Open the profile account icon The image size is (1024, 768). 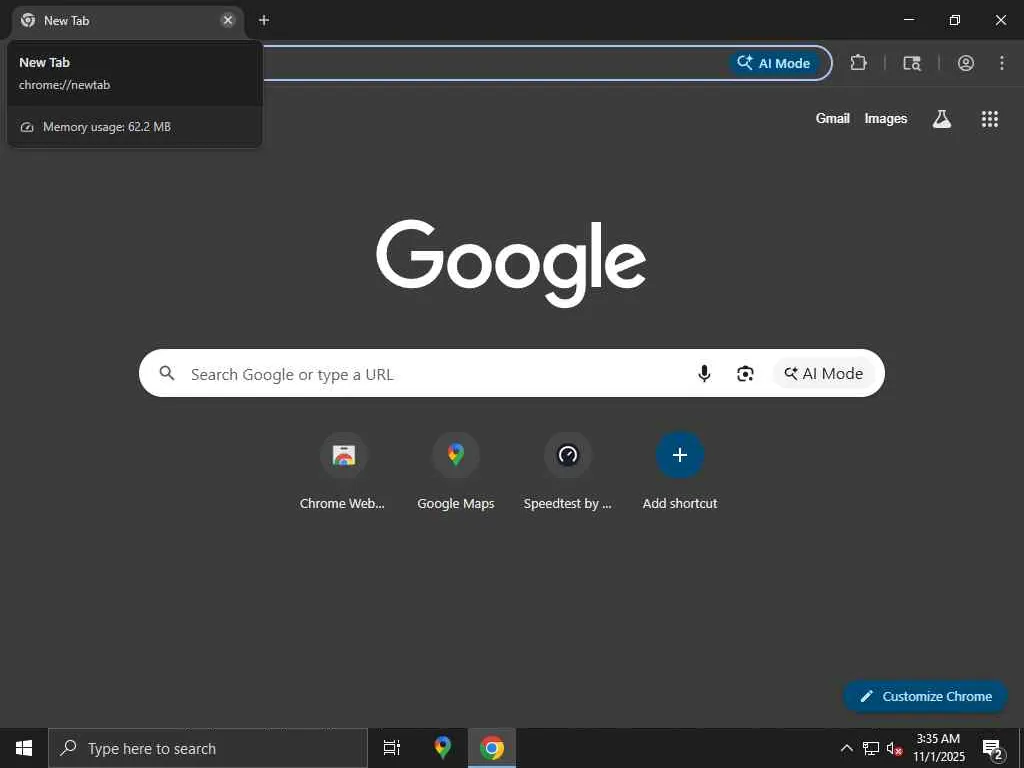point(966,63)
